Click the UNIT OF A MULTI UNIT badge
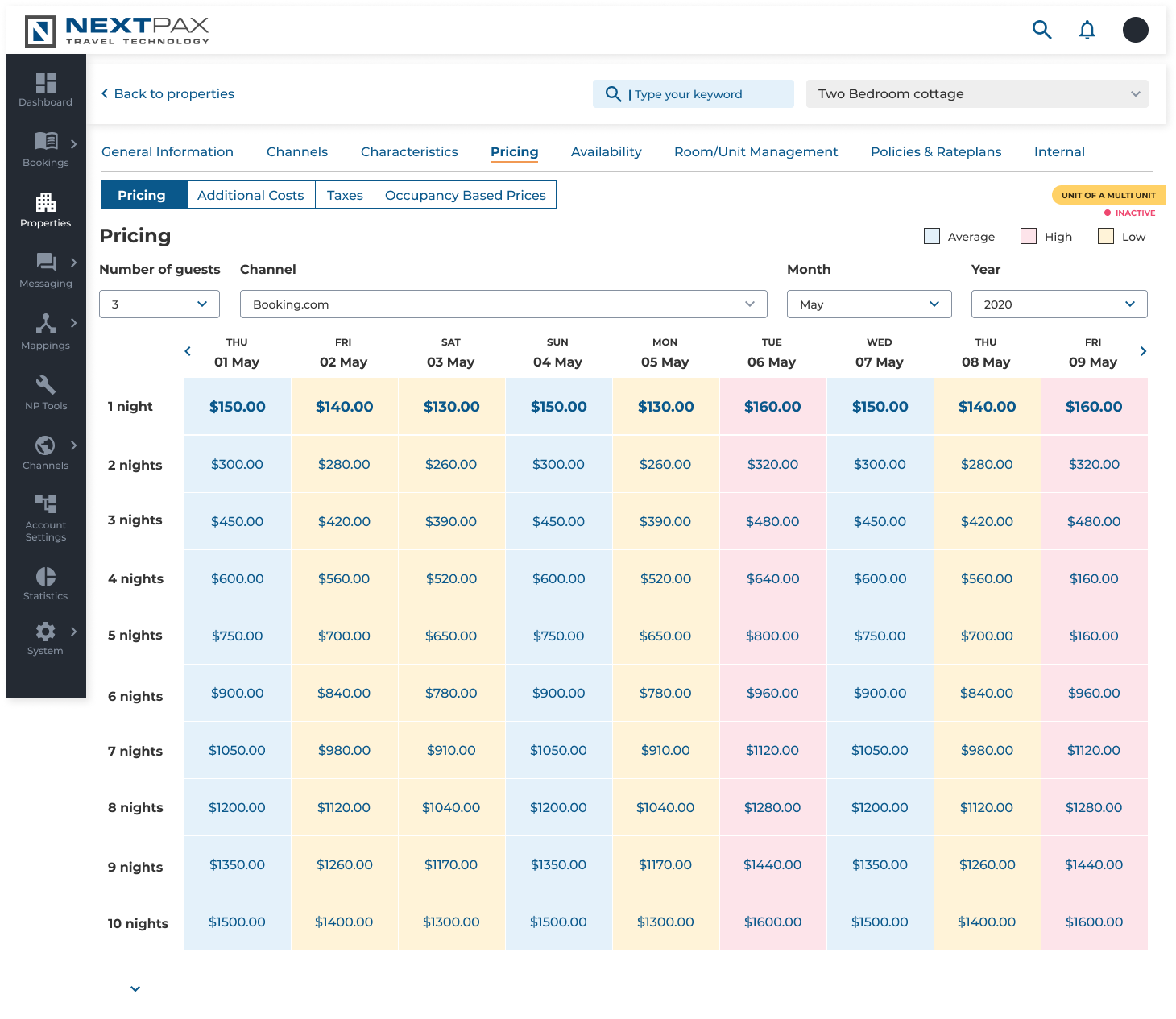Screen dimensions: 1176x1019 click(1108, 194)
